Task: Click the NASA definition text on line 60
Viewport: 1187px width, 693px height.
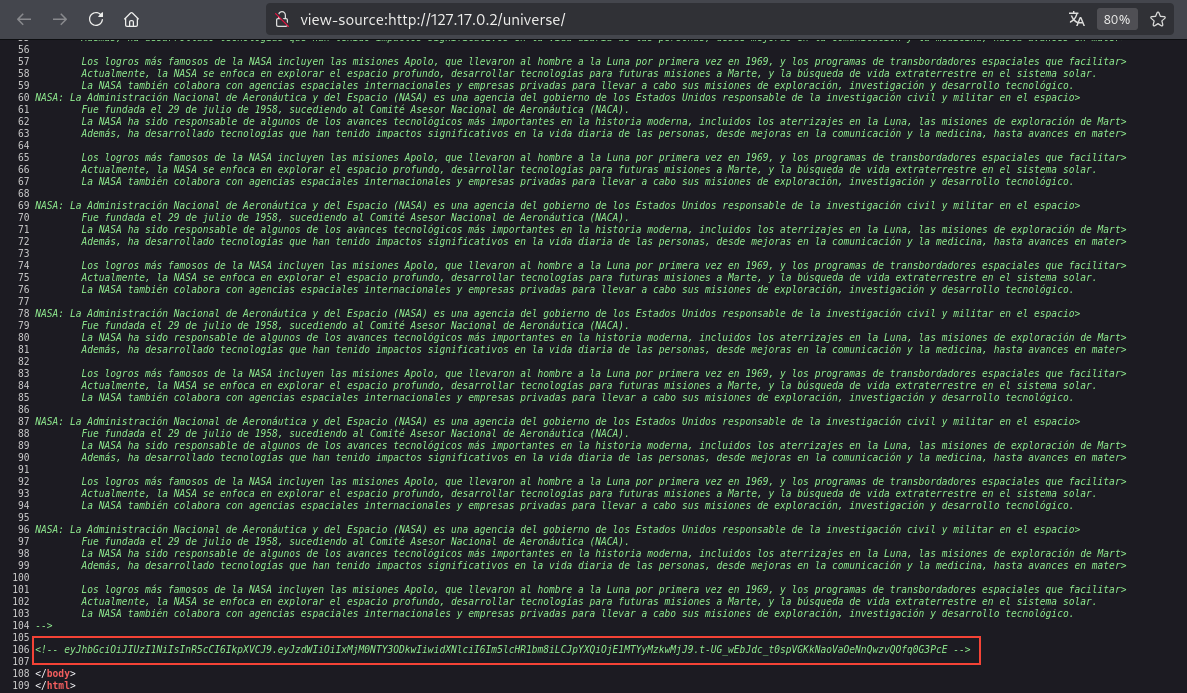Action: point(557,97)
